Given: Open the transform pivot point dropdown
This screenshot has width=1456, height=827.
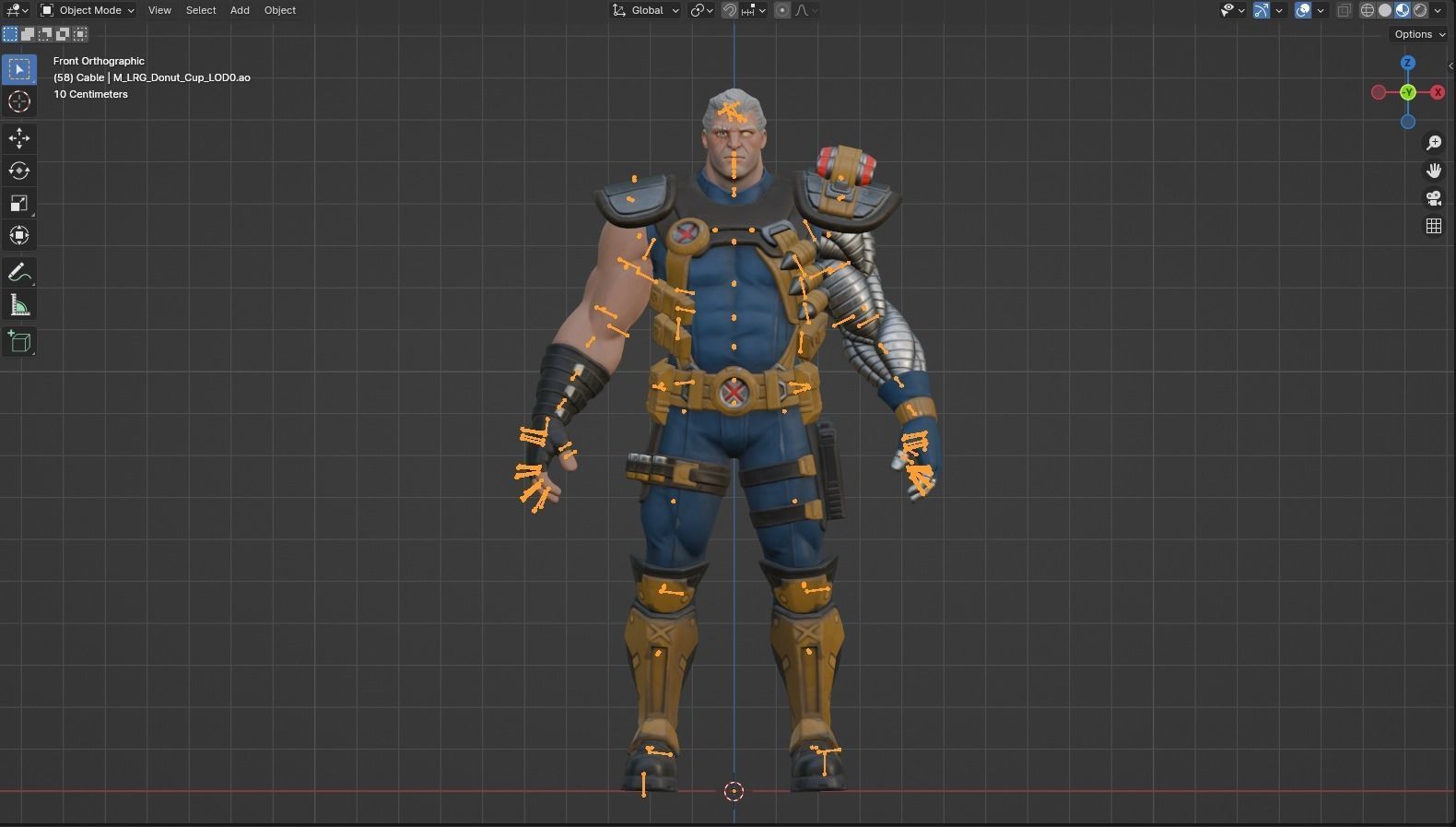Looking at the screenshot, I should pyautogui.click(x=702, y=10).
